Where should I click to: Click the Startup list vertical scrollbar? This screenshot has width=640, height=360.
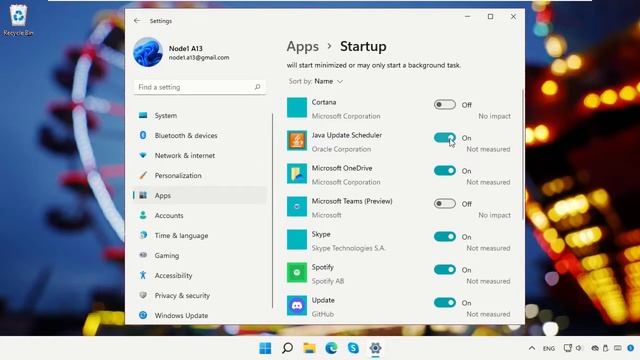523,155
